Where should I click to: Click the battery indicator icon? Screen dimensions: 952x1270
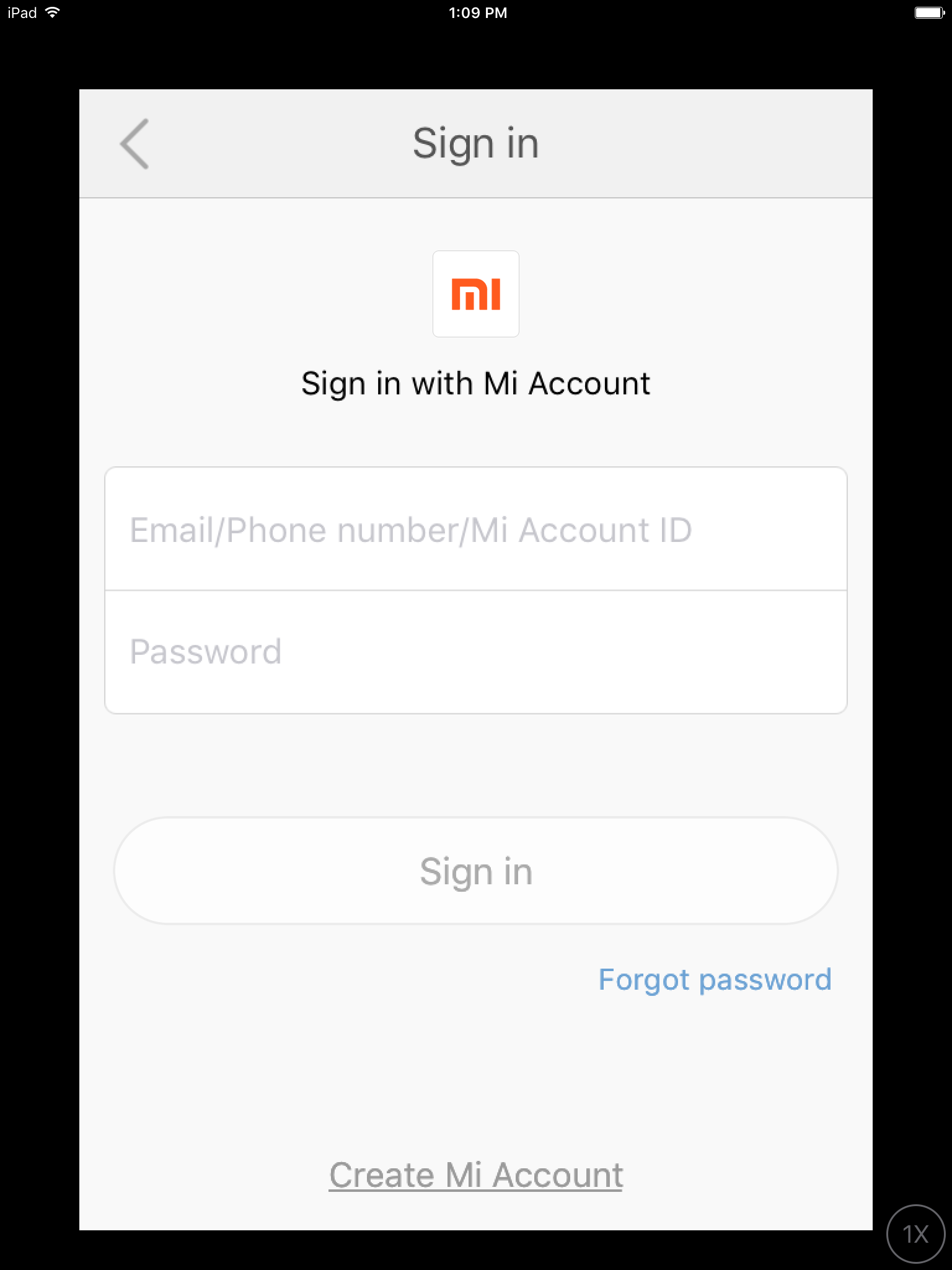point(930,12)
